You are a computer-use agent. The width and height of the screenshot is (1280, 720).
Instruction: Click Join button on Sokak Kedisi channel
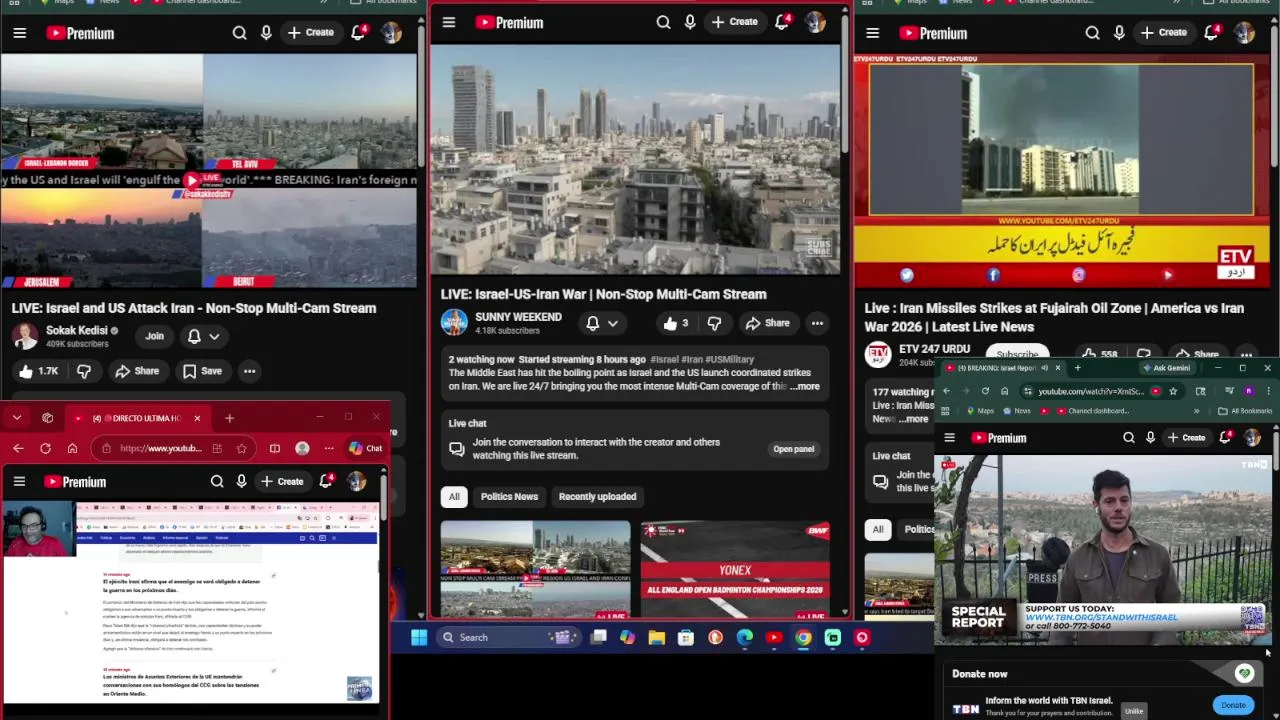click(x=154, y=337)
